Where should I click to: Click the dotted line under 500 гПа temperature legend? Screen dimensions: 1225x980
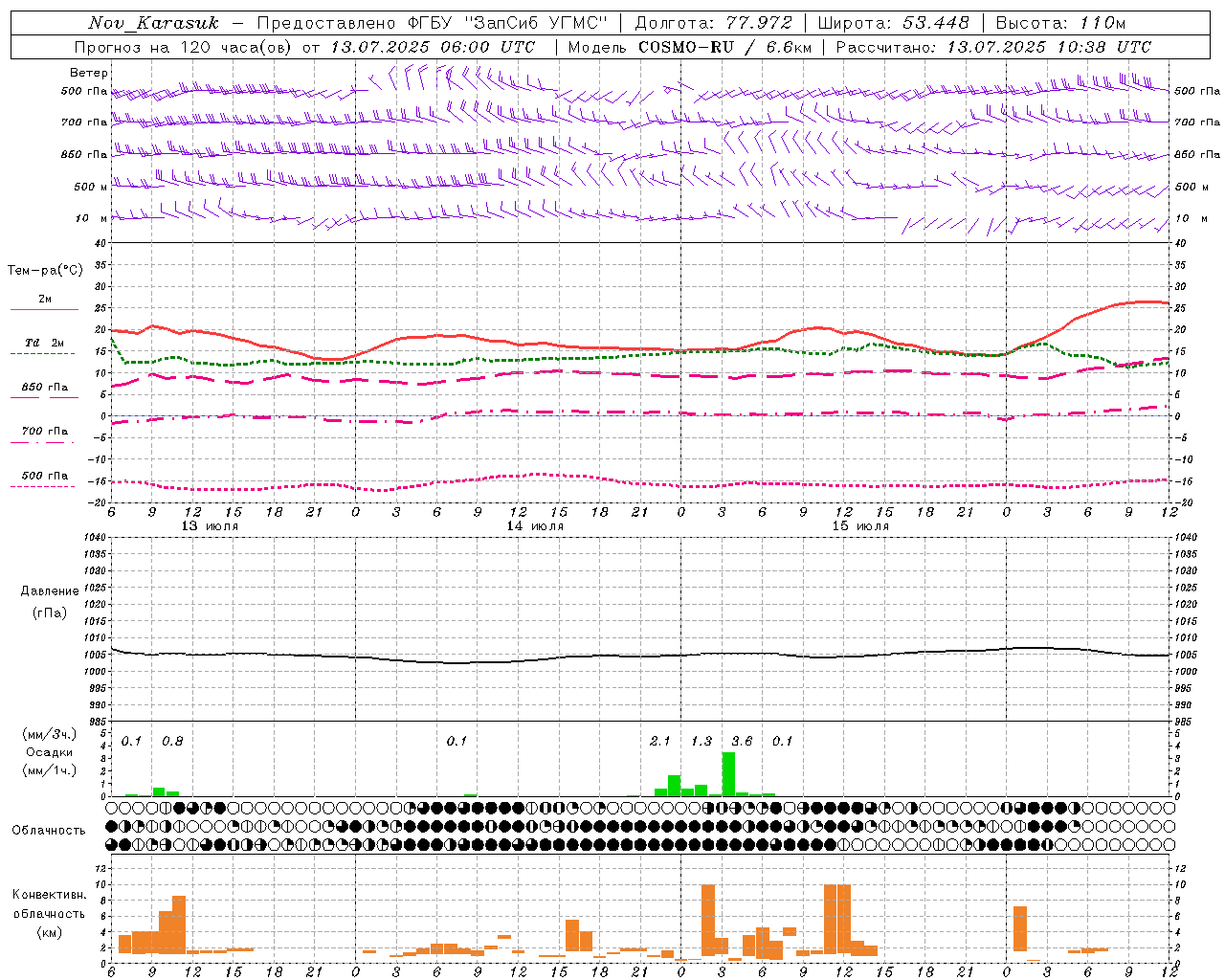(x=43, y=486)
